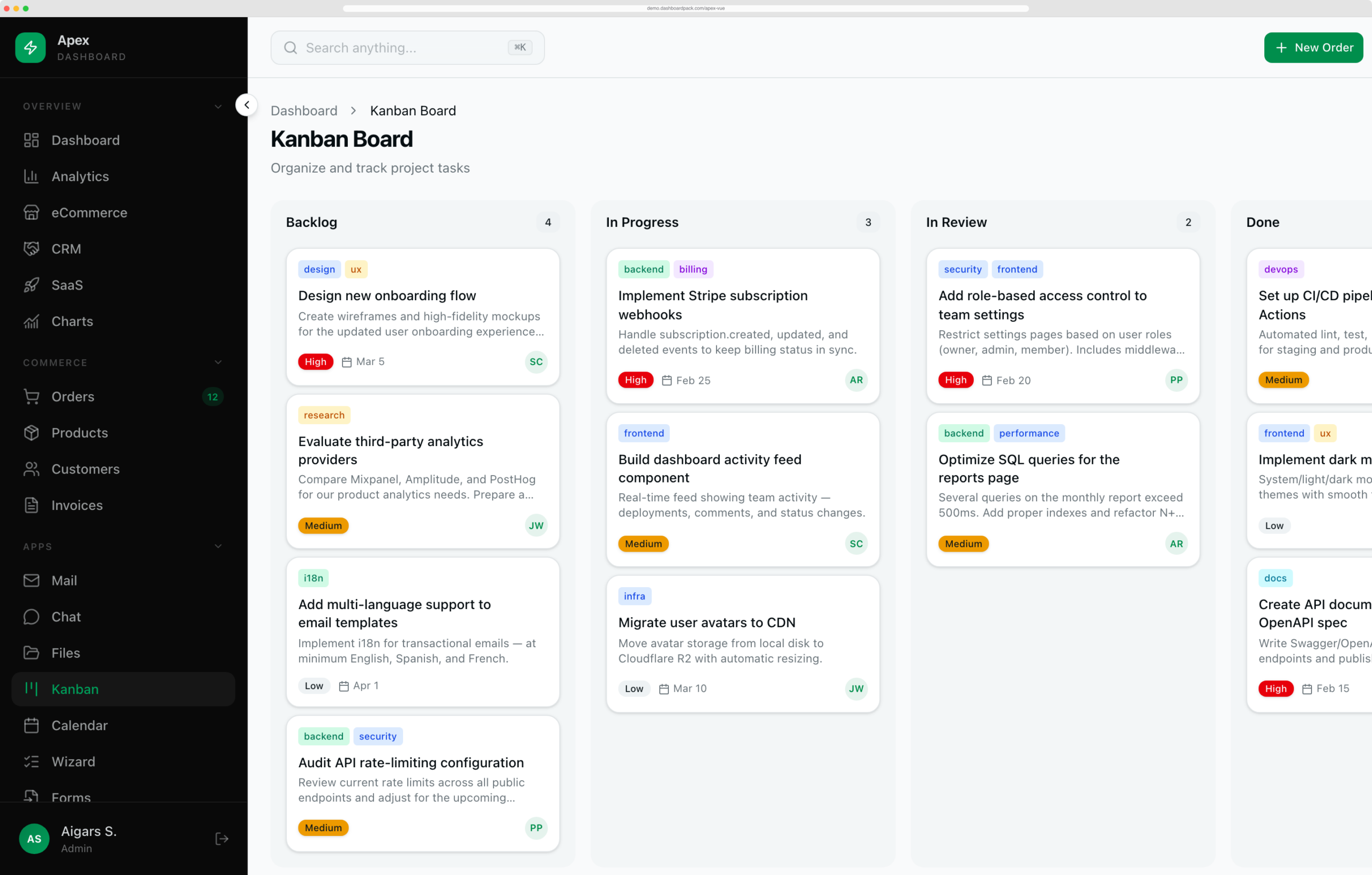1372x875 pixels.
Task: Click the New Order button
Action: tap(1313, 48)
